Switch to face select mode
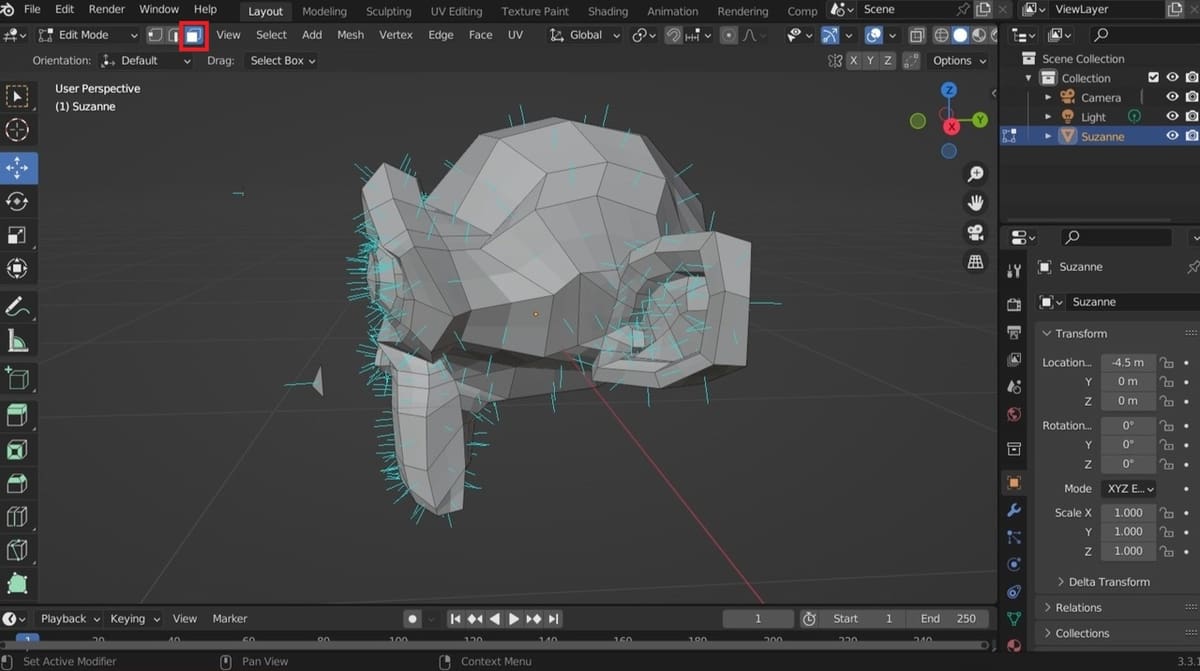This screenshot has width=1200, height=671. click(193, 35)
